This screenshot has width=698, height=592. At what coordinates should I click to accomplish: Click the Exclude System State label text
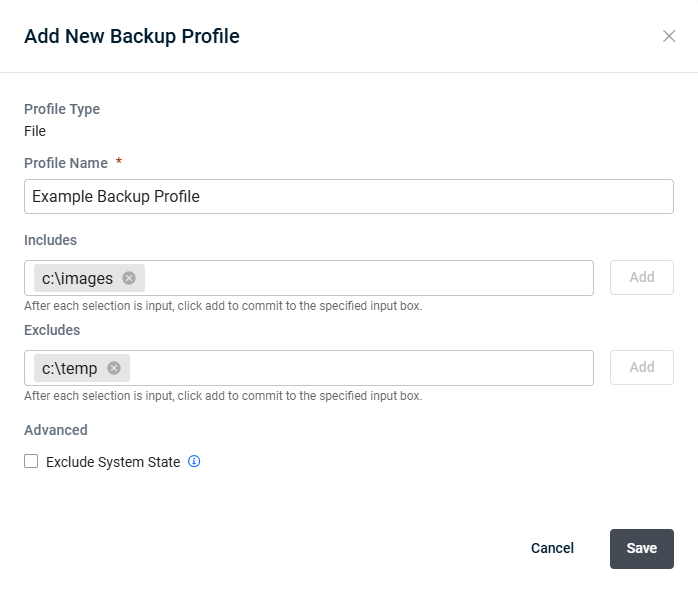(113, 462)
